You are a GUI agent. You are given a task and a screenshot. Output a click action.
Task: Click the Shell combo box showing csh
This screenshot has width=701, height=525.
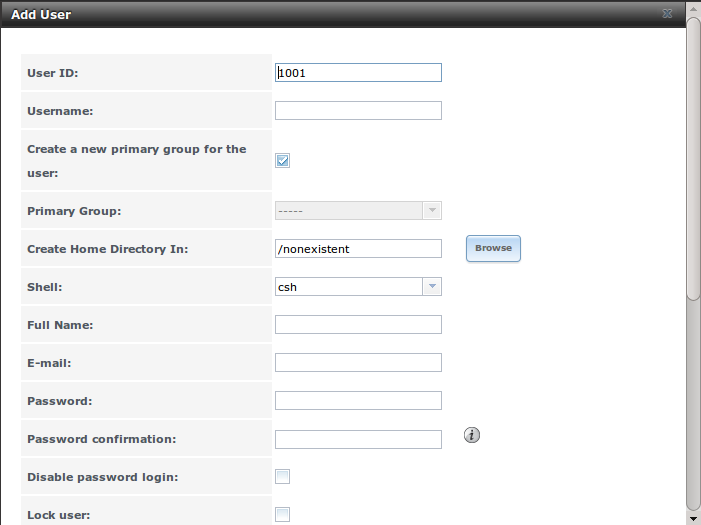348,287
